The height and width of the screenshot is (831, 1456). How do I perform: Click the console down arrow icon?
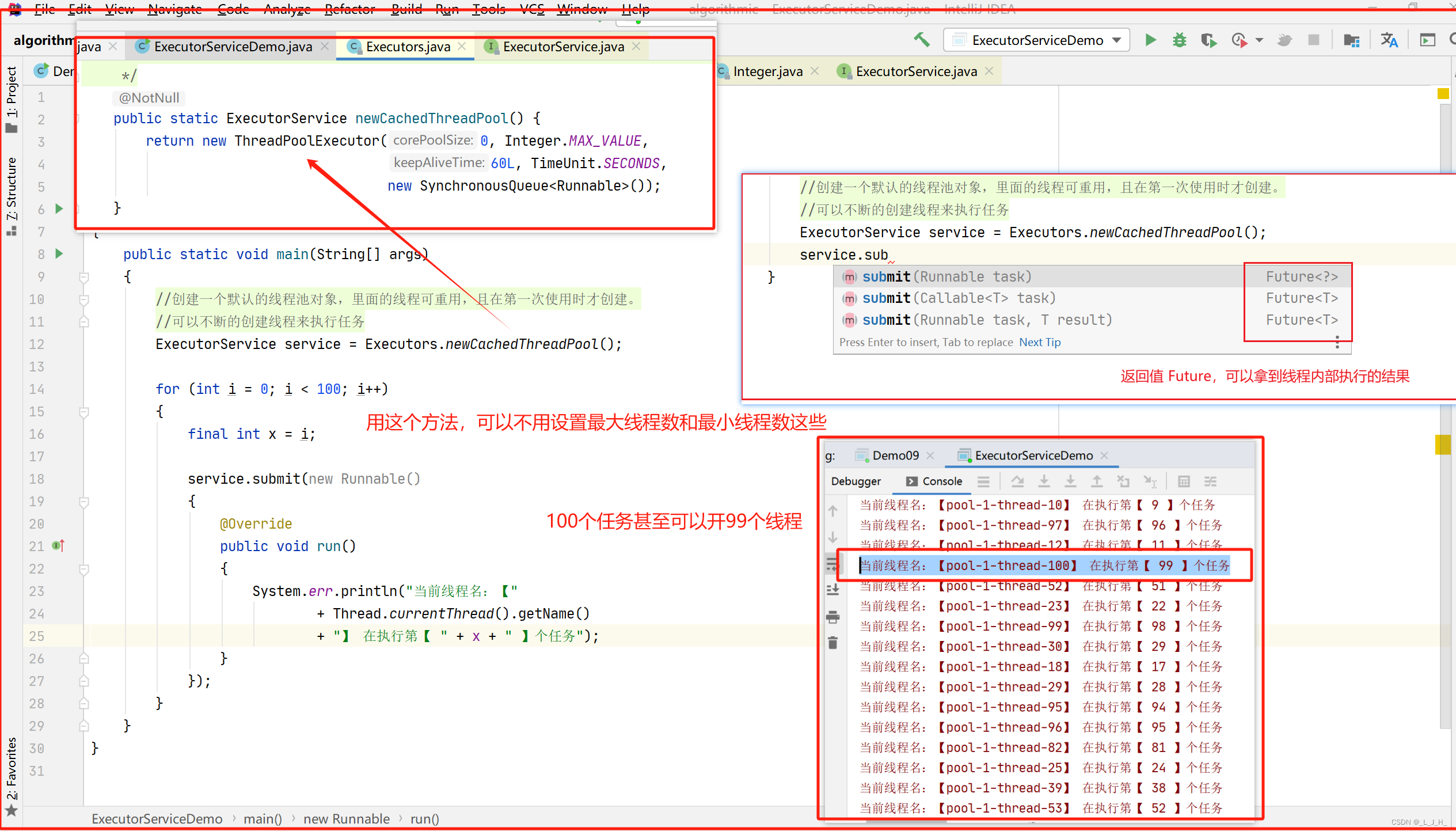[x=832, y=537]
